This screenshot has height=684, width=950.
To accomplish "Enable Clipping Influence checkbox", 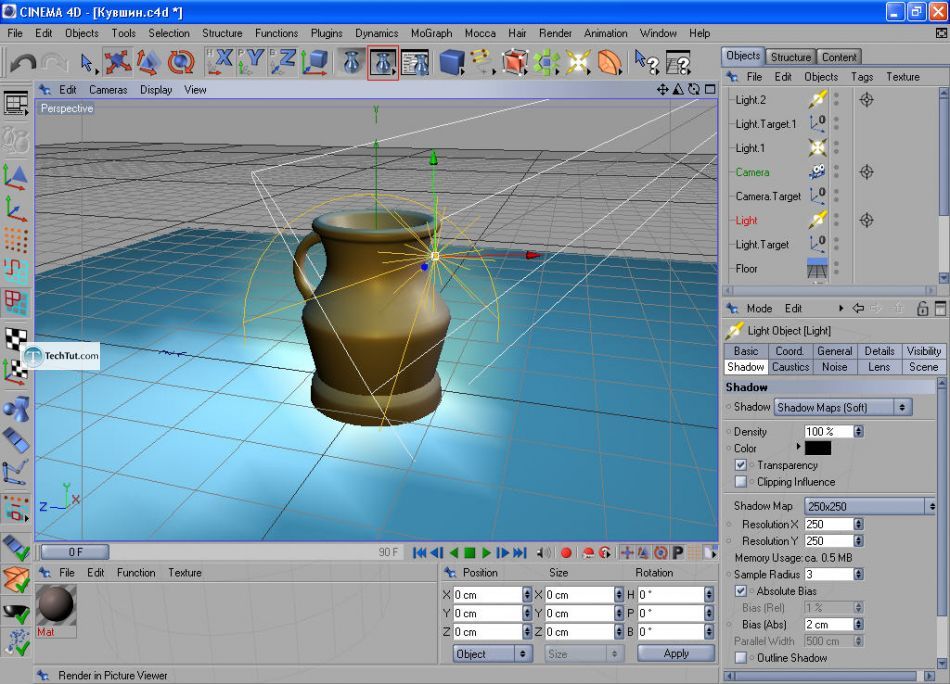I will (740, 482).
